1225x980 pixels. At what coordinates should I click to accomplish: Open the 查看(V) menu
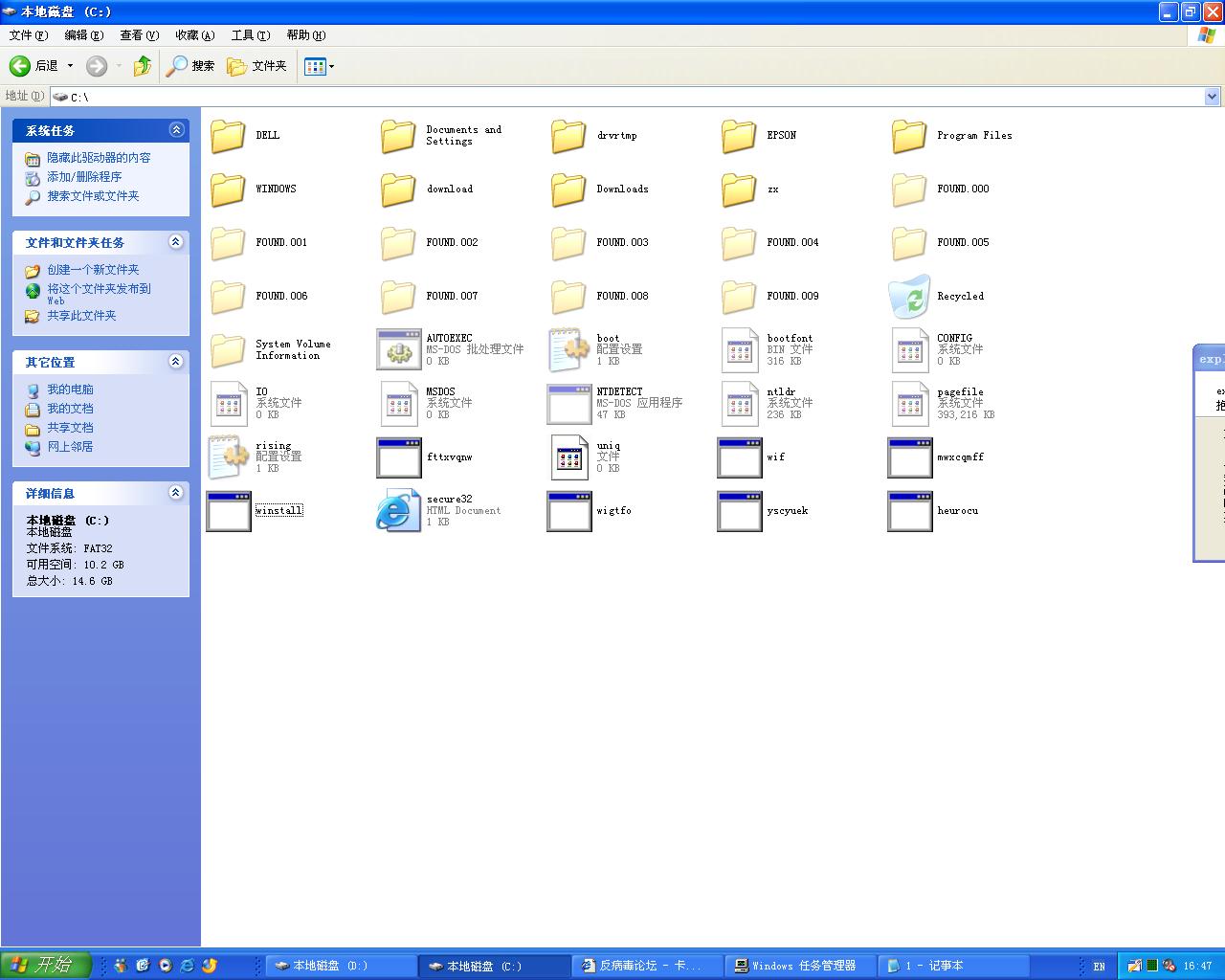140,35
